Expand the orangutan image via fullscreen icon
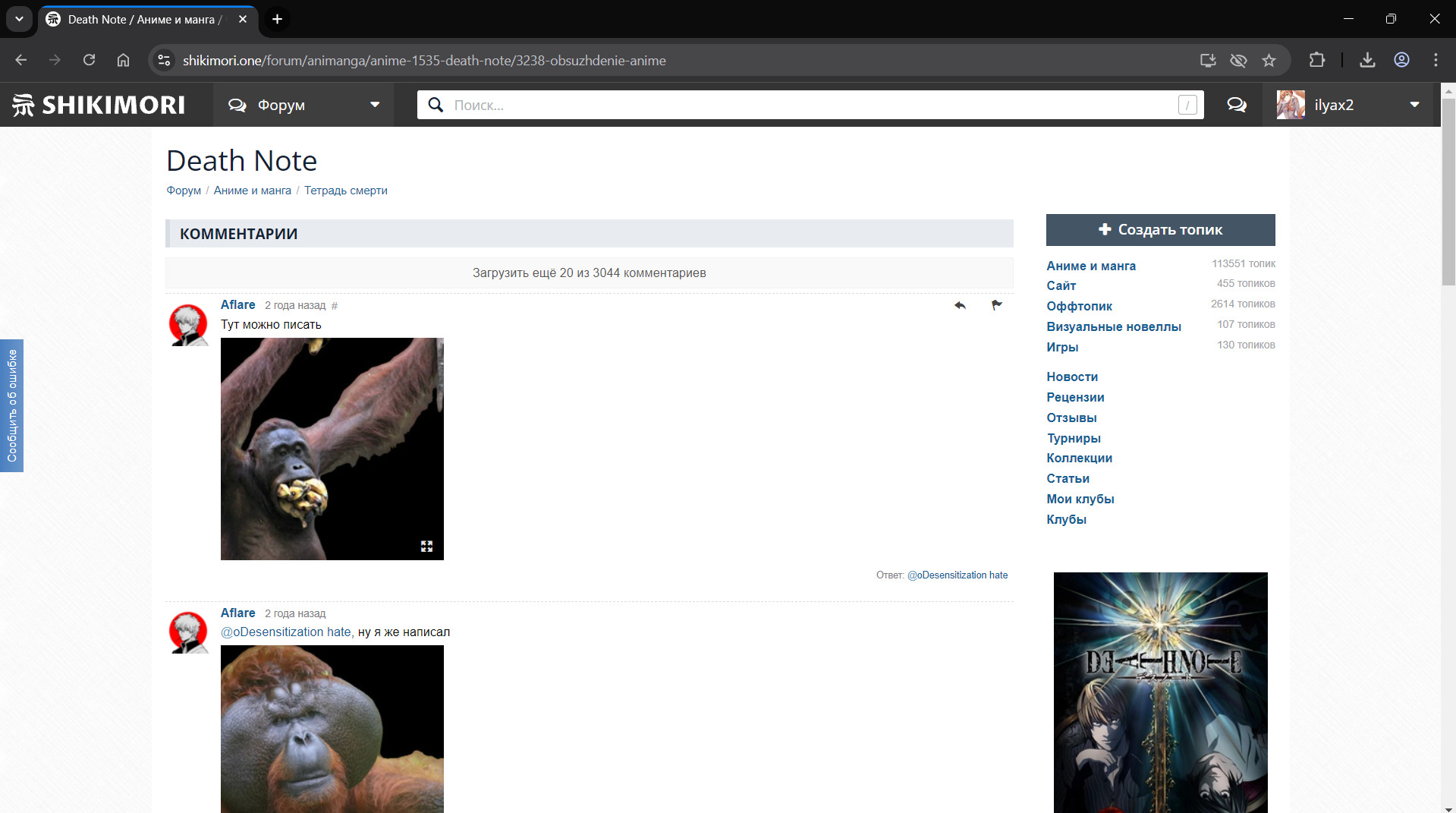This screenshot has width=1456, height=813. (x=426, y=547)
